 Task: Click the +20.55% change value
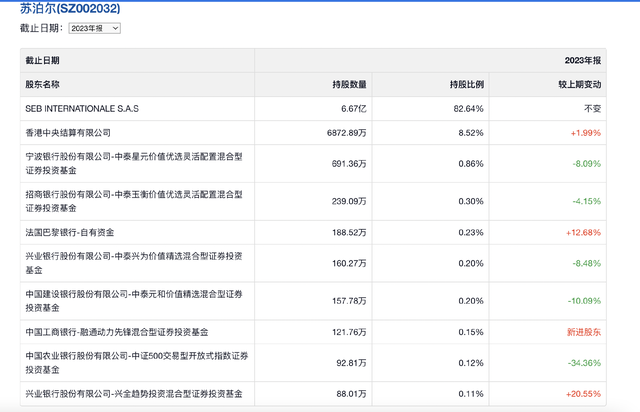[583, 394]
